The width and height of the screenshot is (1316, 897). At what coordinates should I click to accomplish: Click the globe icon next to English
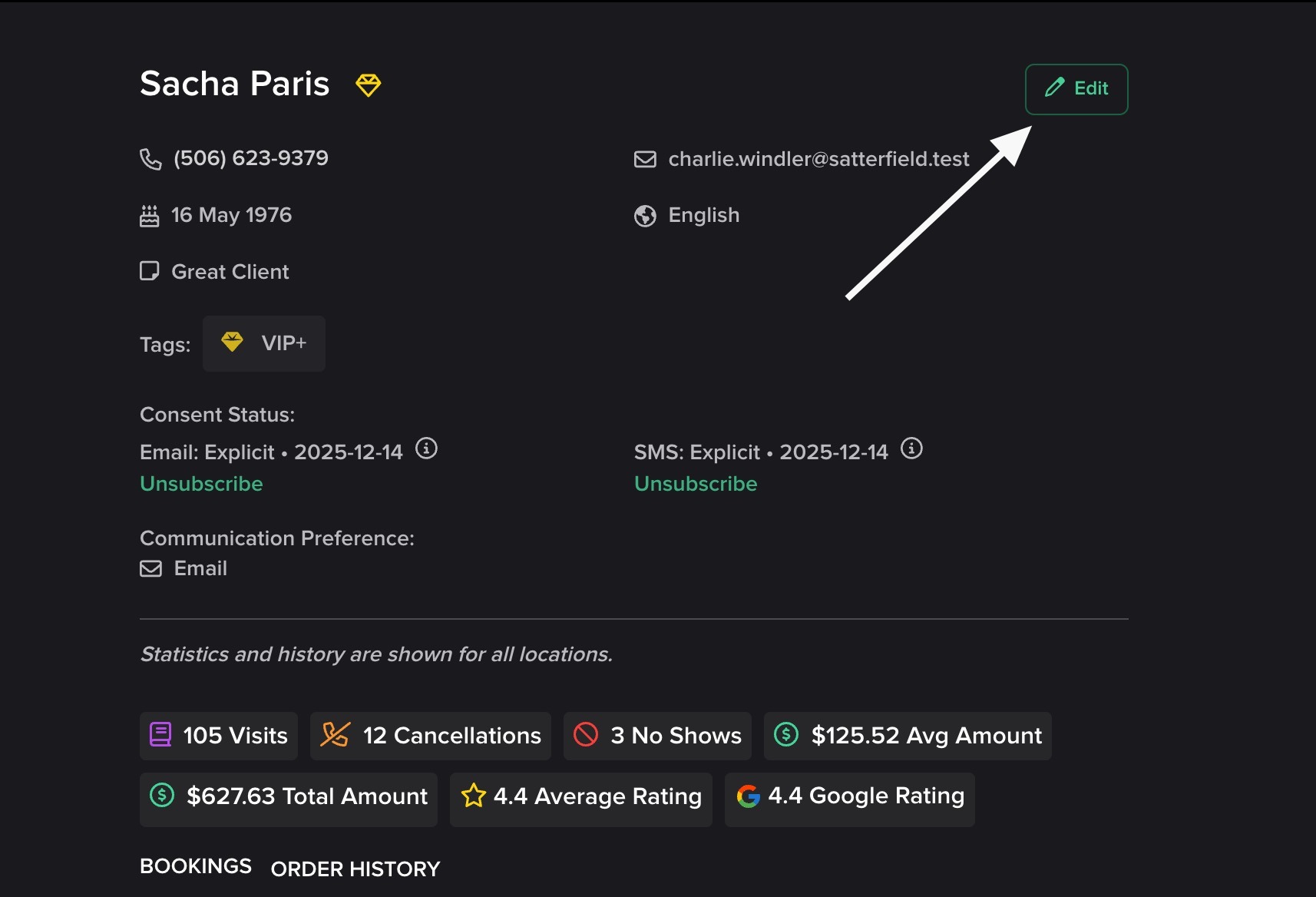click(x=645, y=216)
